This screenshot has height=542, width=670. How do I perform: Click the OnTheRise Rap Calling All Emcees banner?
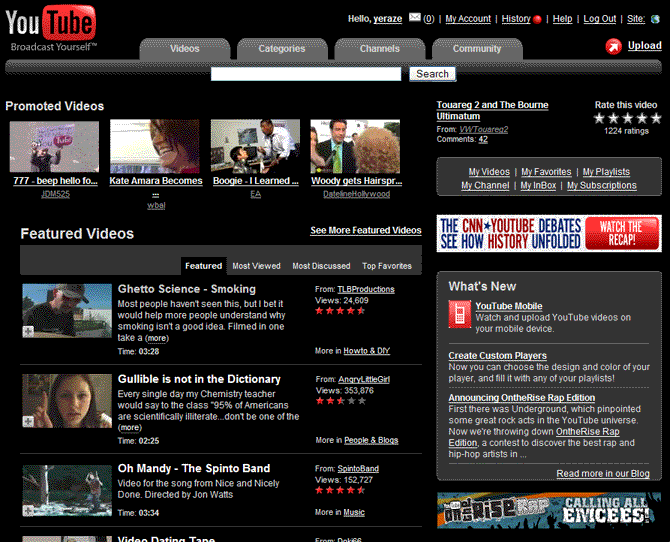point(549,510)
